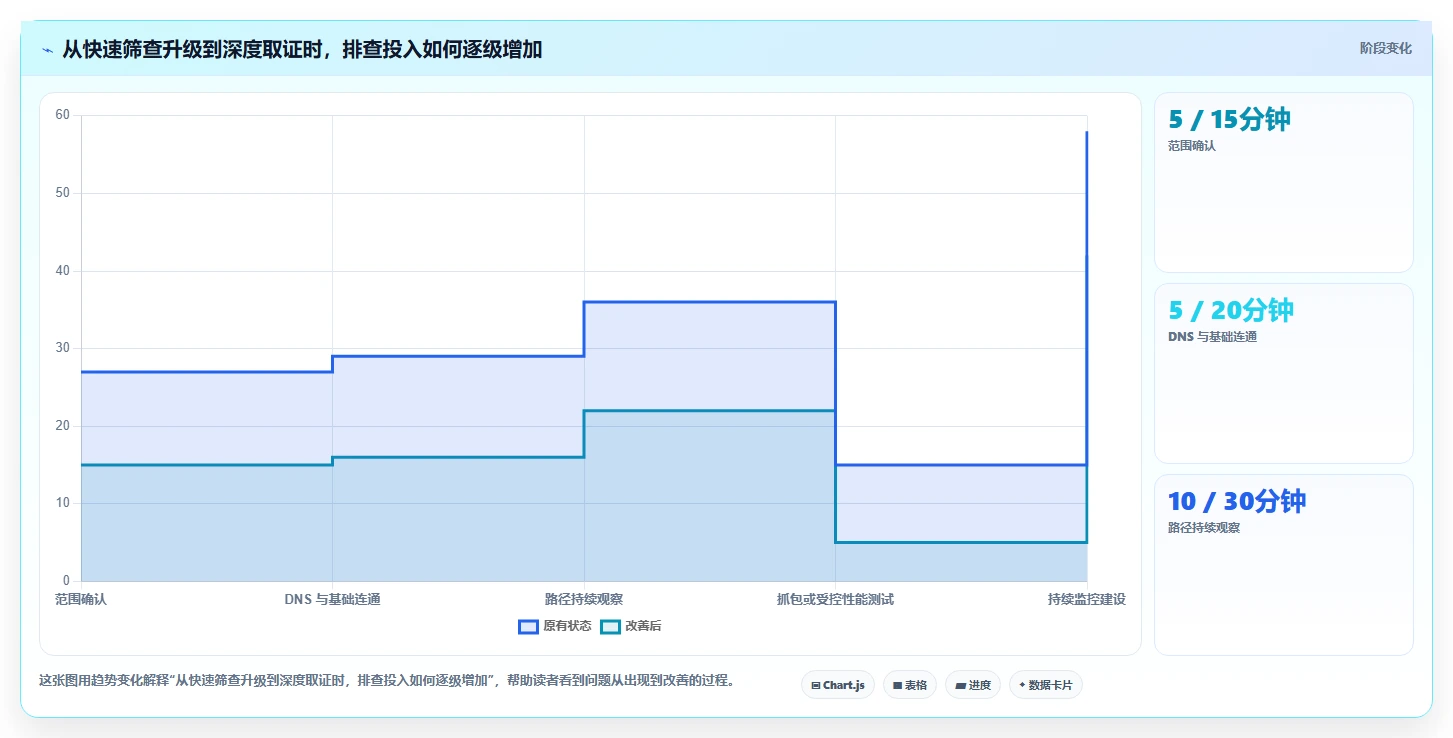Screen dimensions: 1453x738
Task: Click the icon inside the Chart.js pill
Action: coord(816,686)
